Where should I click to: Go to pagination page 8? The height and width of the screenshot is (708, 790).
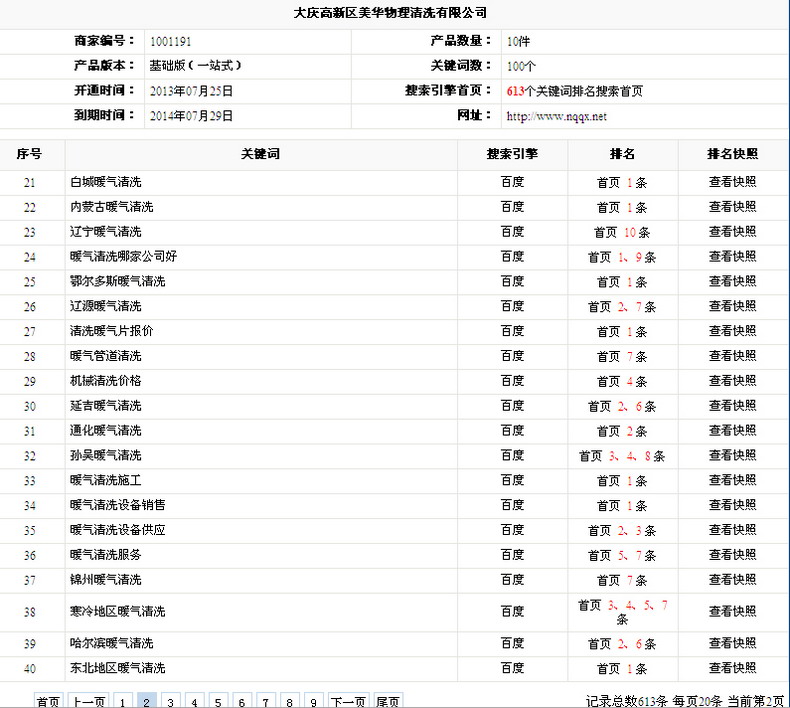point(289,701)
